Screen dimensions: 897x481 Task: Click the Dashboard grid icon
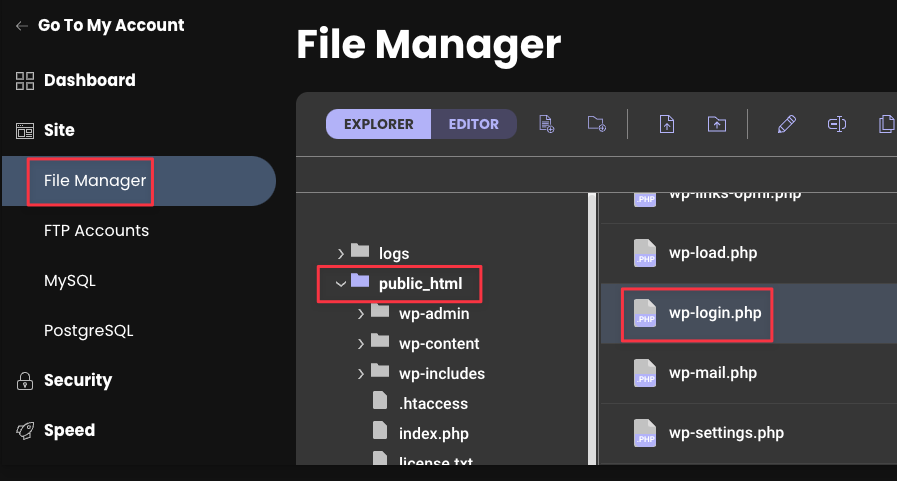(25, 81)
